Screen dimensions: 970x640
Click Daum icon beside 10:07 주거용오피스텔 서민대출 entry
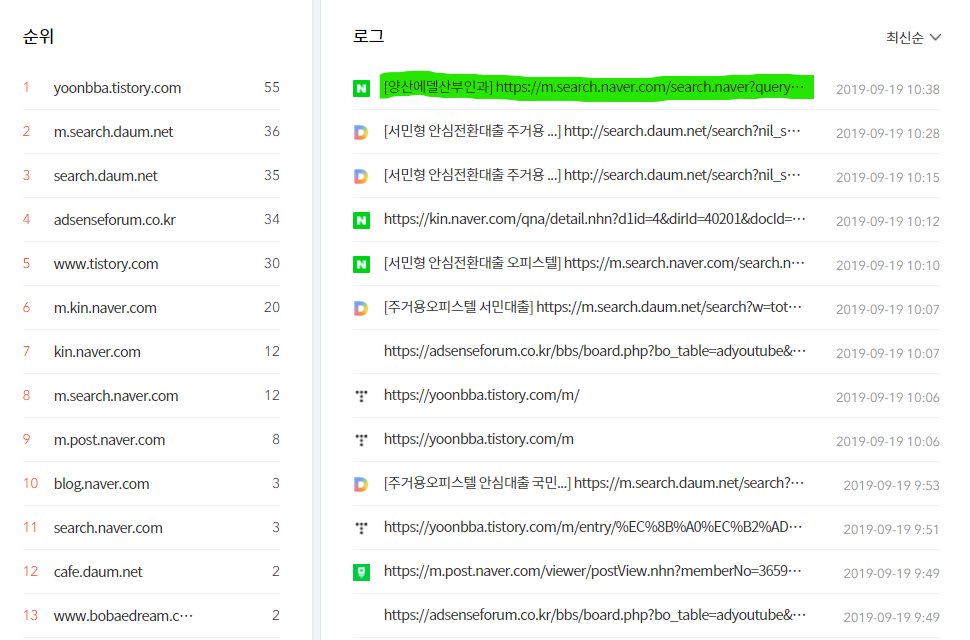point(361,309)
